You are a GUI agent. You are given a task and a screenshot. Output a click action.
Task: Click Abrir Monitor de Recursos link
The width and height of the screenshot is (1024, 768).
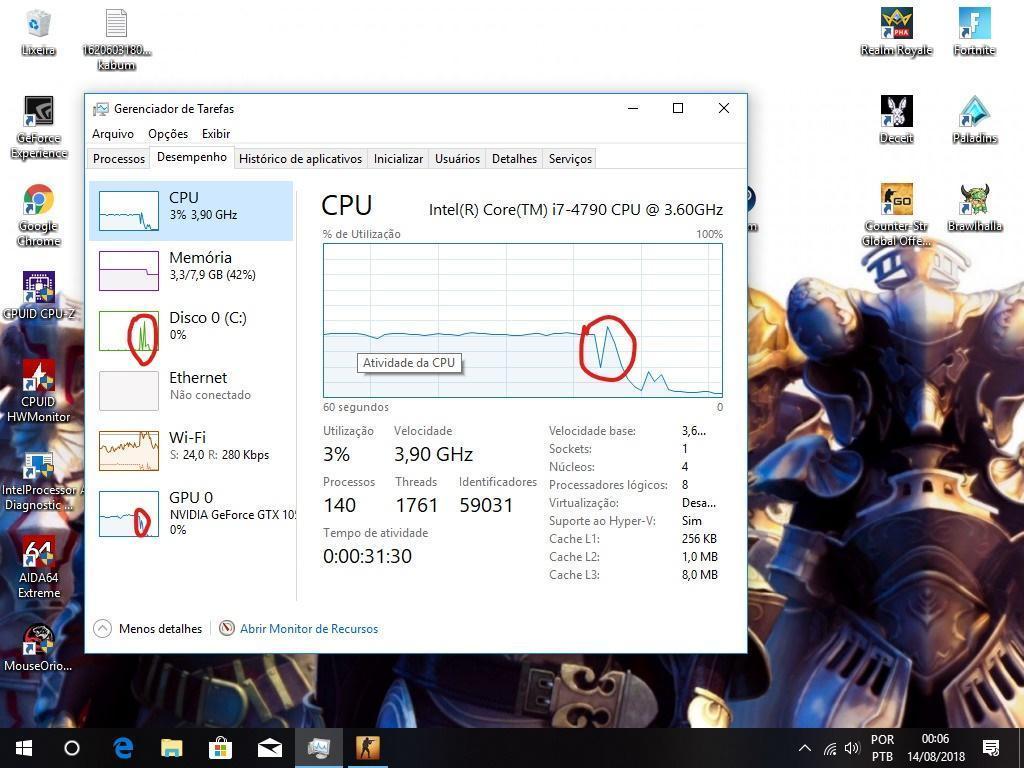(x=309, y=629)
